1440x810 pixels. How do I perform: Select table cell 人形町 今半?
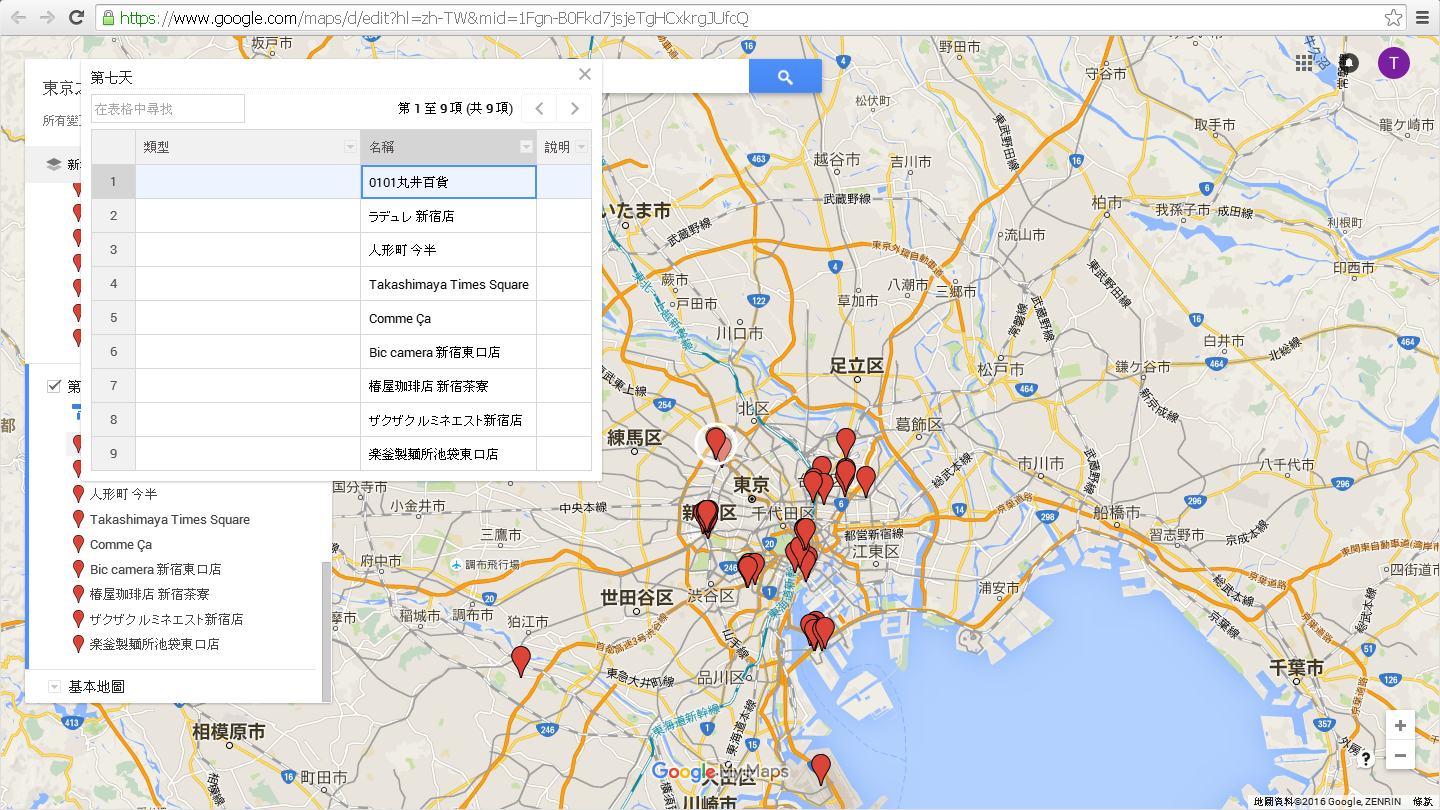(448, 250)
